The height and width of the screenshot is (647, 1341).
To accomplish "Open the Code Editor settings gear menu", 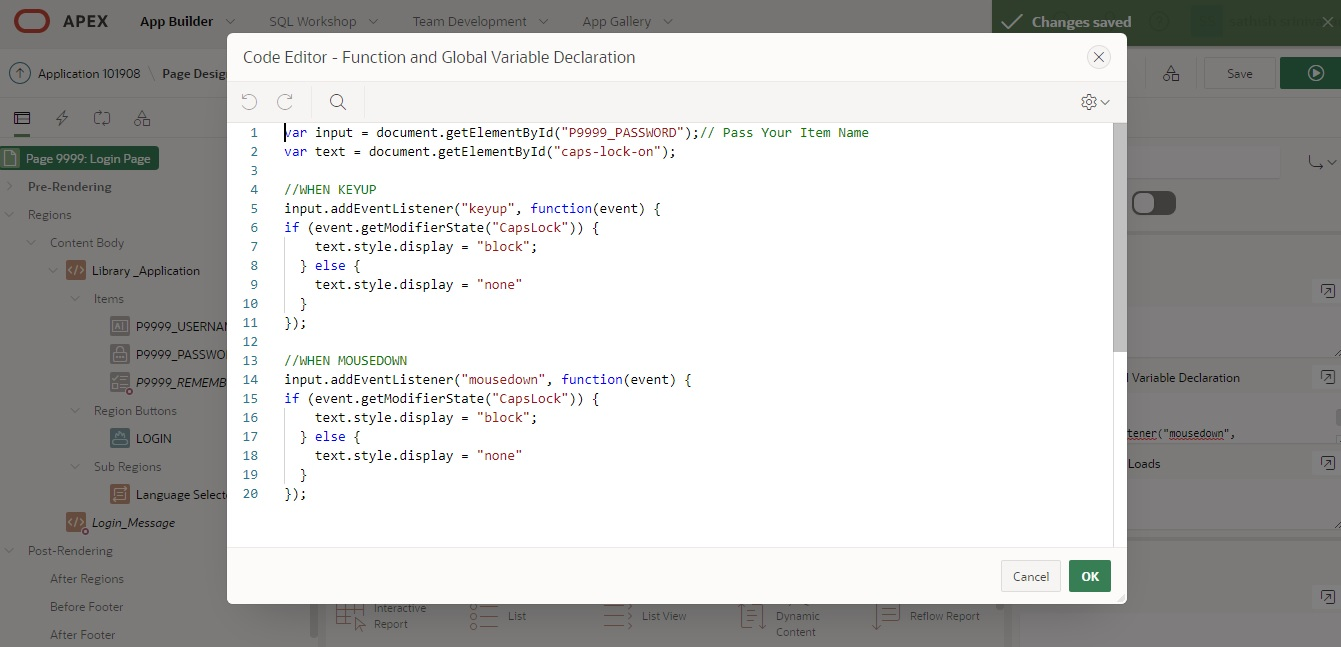I will [1095, 102].
